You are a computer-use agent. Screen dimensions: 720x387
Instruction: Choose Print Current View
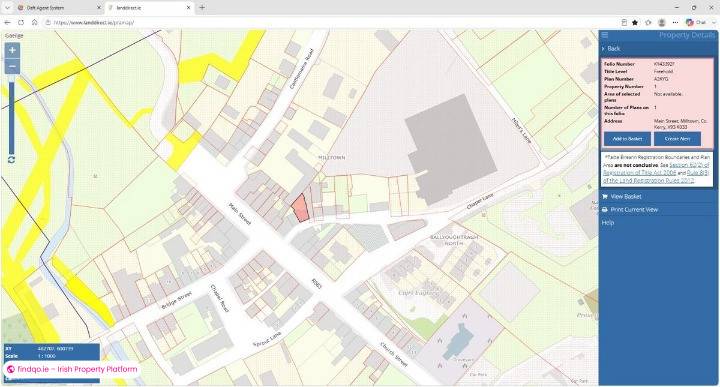coord(634,210)
